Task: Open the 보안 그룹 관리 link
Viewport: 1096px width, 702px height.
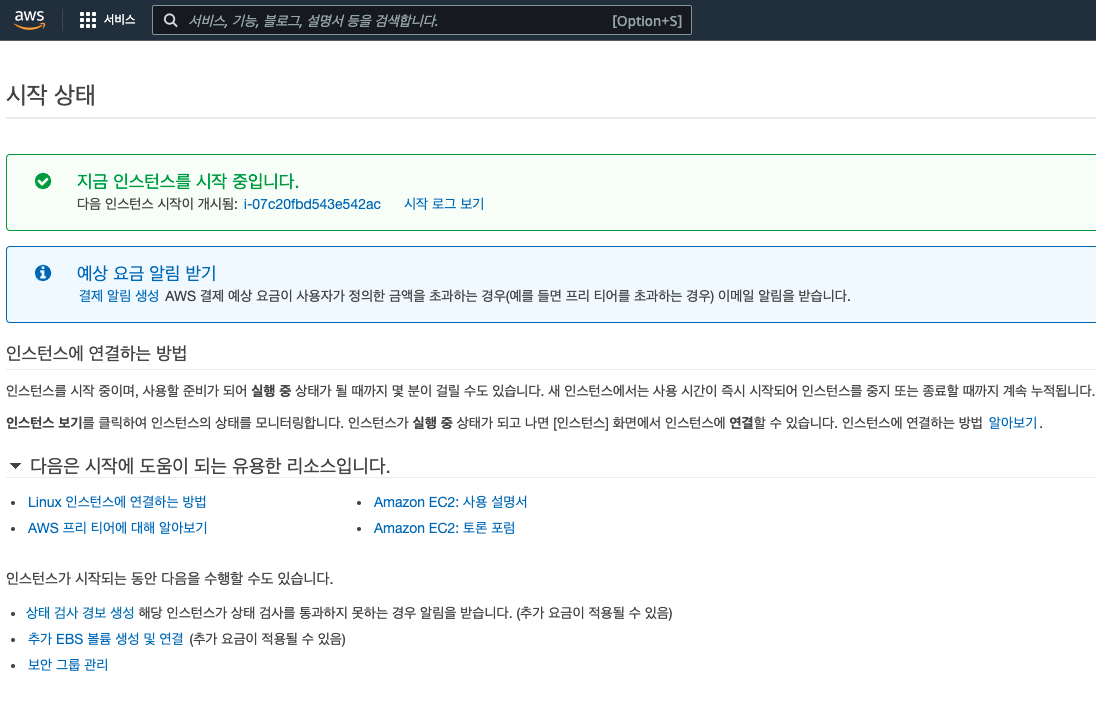Action: pos(68,664)
